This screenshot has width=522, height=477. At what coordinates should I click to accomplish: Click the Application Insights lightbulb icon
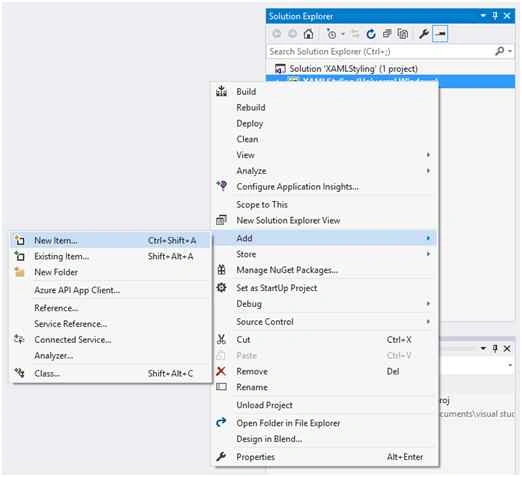click(222, 186)
